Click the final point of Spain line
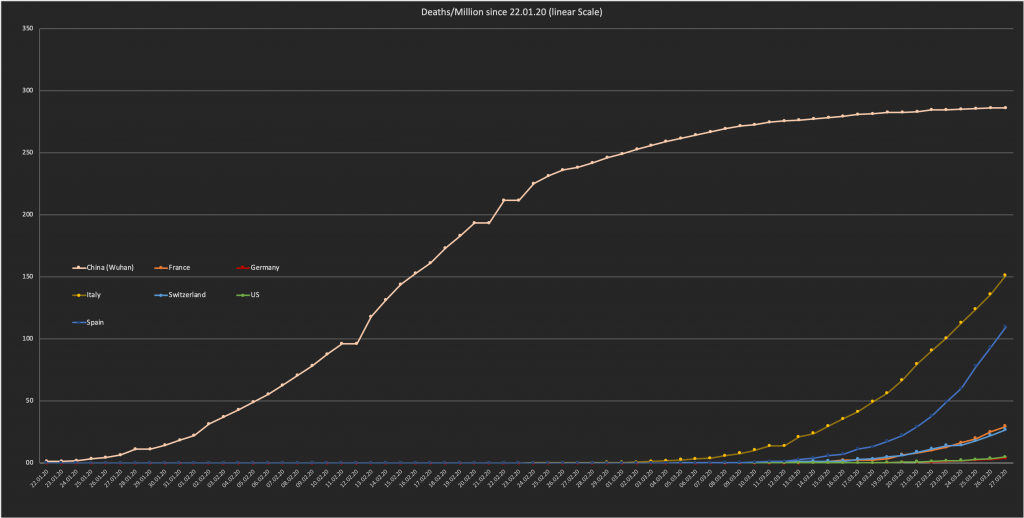Viewport: 1024px width, 518px height. point(1004,327)
